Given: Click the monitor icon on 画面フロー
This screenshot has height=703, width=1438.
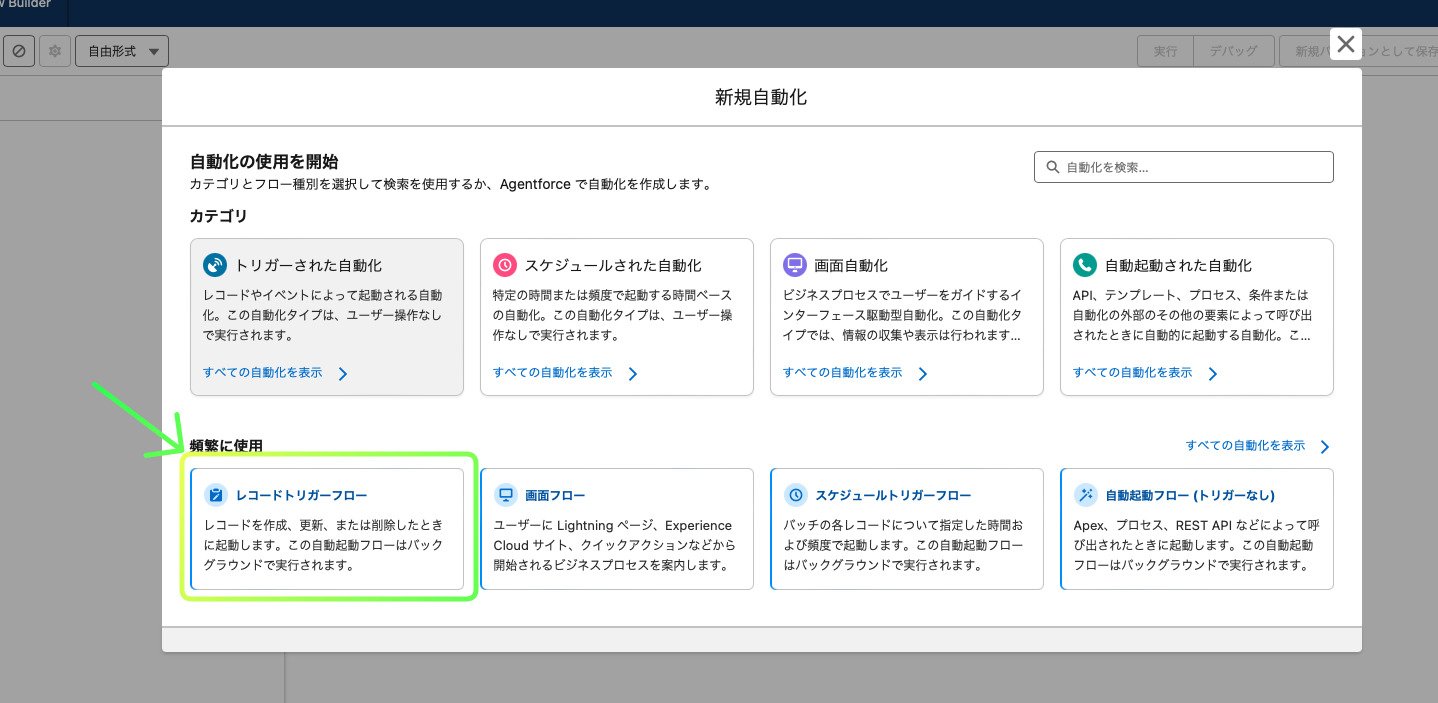Looking at the screenshot, I should click(x=505, y=495).
